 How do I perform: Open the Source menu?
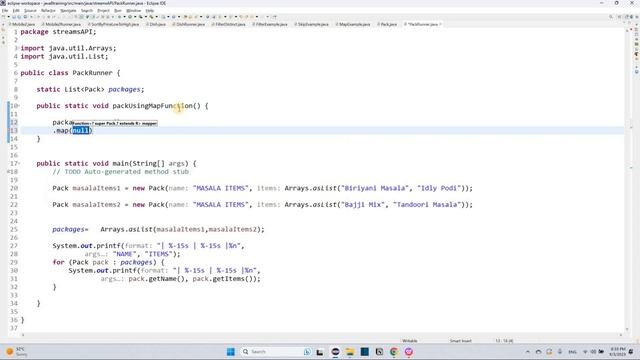tap(30, 11)
